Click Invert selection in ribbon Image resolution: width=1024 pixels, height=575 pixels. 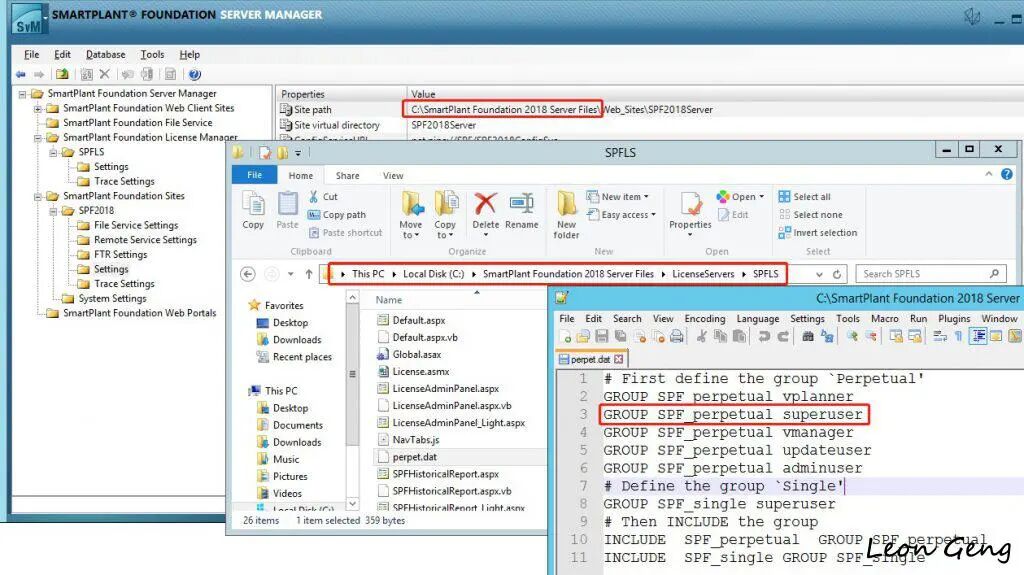coord(818,233)
